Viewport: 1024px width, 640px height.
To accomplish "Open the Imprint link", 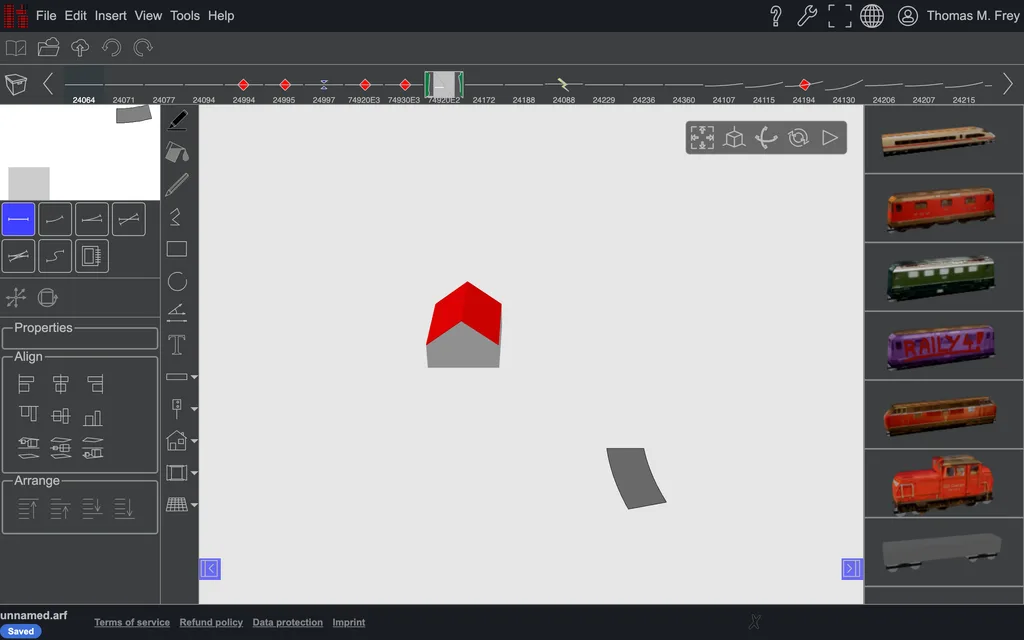I will coord(349,622).
